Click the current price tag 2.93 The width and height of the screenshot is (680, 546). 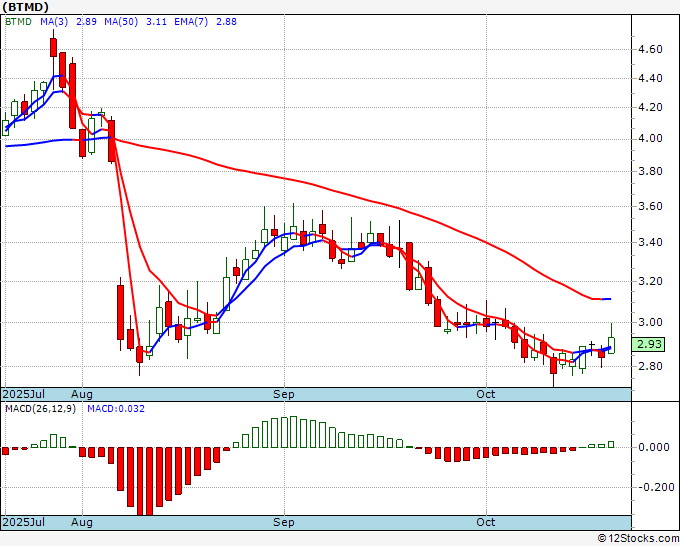(649, 344)
